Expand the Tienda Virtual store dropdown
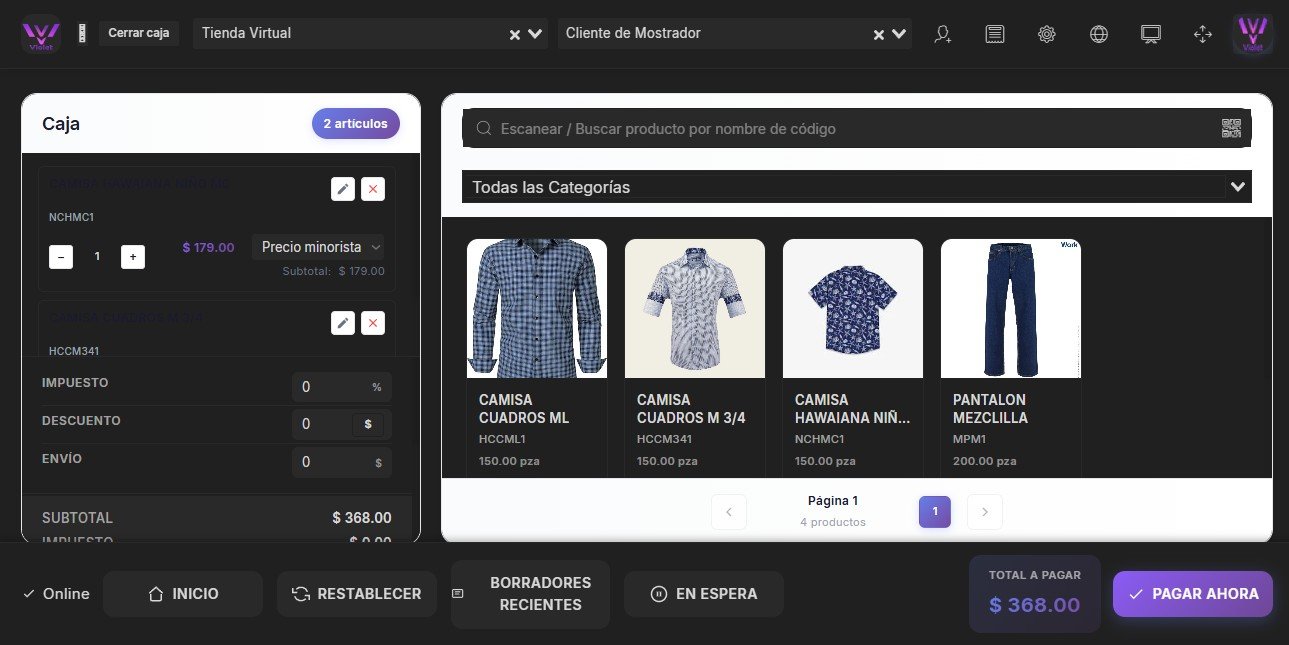 [x=536, y=33]
